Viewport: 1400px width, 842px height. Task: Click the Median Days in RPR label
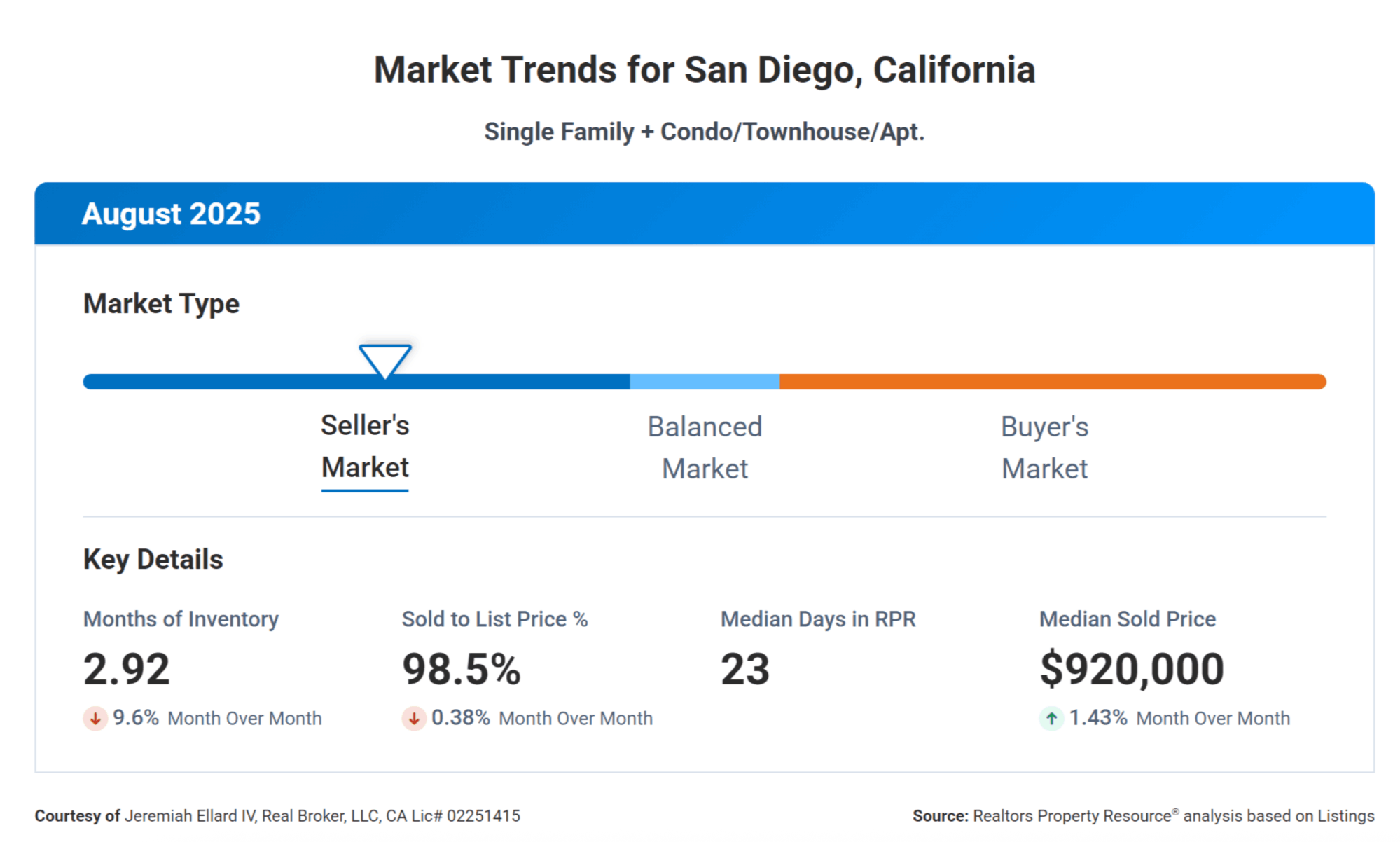(818, 619)
